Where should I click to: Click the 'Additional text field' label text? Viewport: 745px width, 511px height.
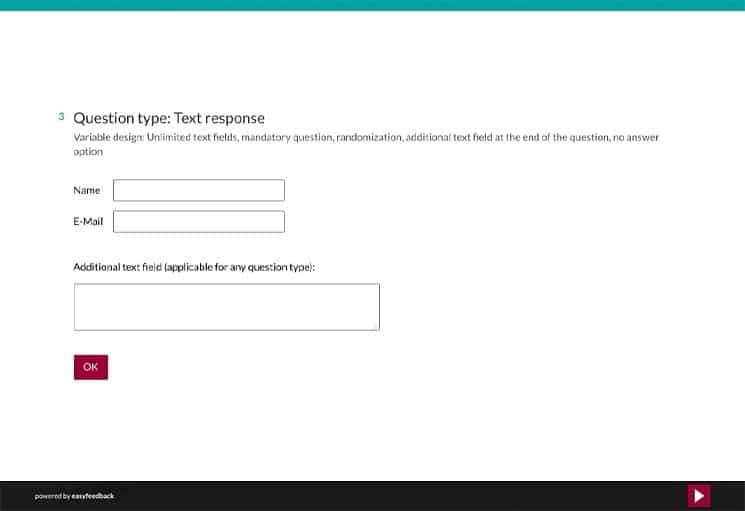(x=194, y=267)
